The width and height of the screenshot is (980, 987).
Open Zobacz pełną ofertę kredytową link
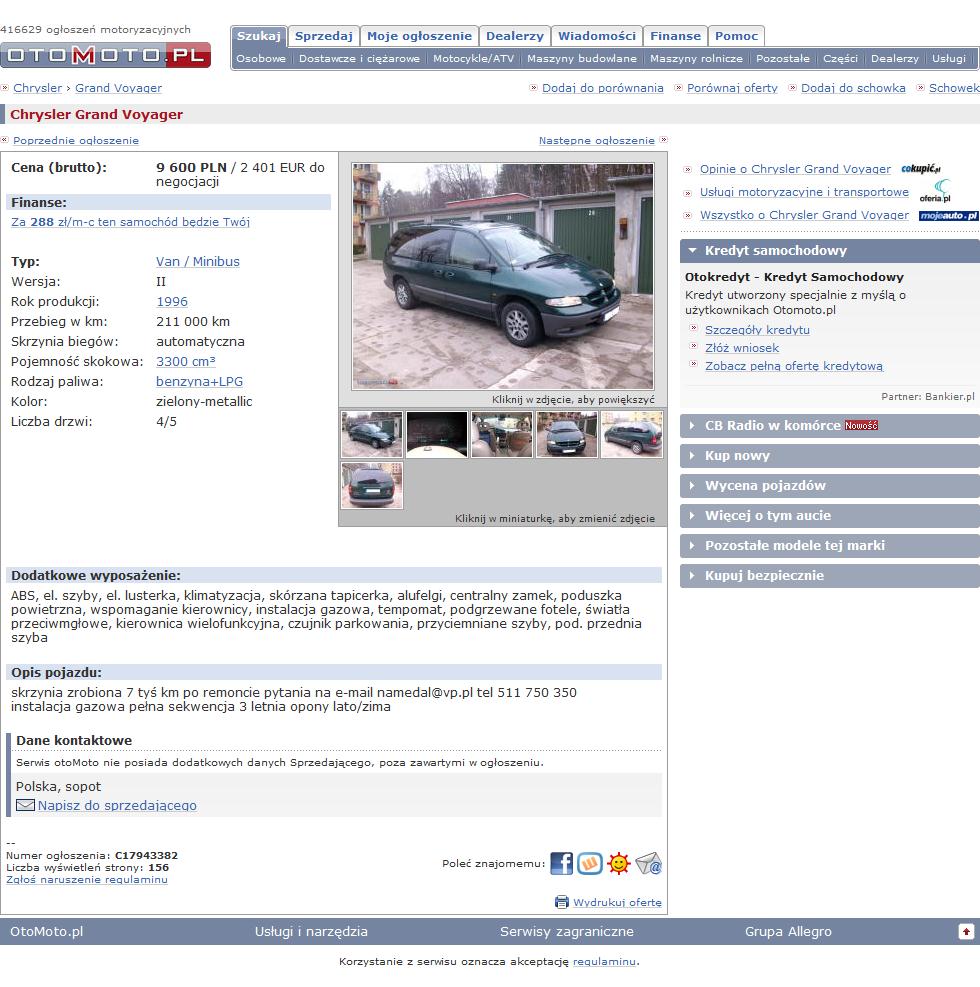794,366
